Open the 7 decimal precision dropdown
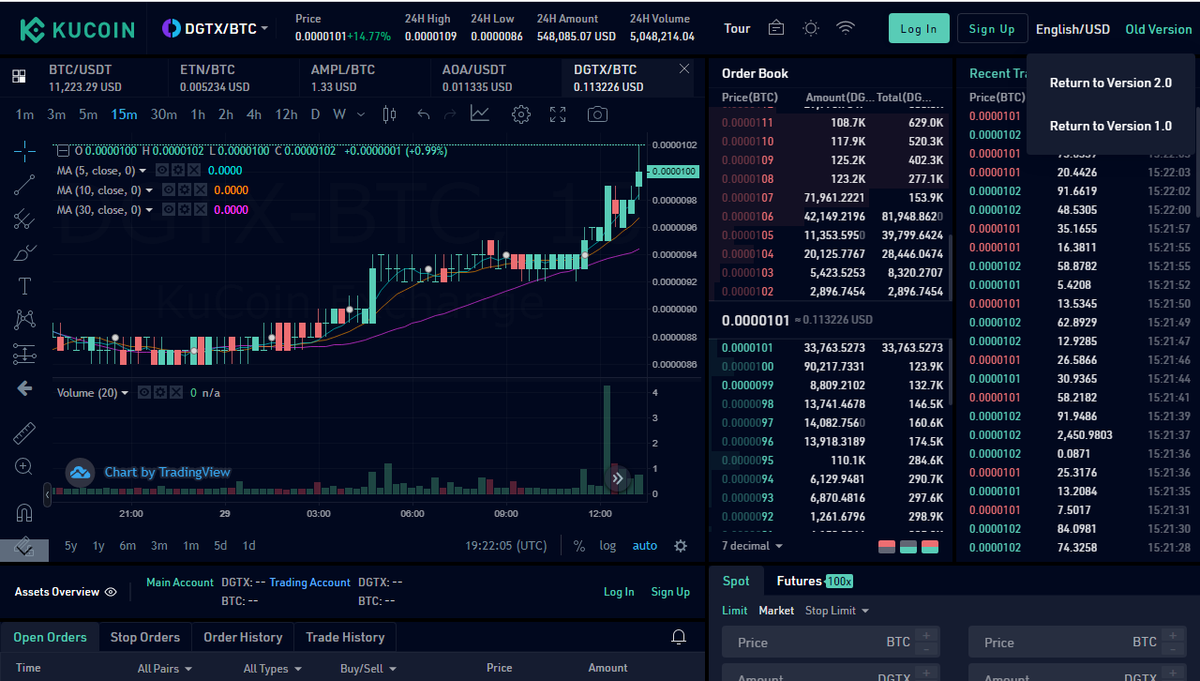 753,546
